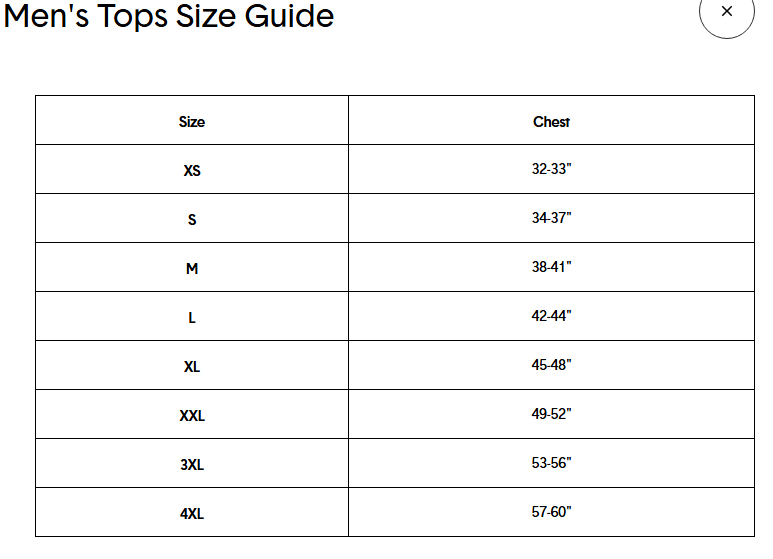Image resolution: width=773 pixels, height=559 pixels.
Task: Click the Chest column header
Action: [x=551, y=122]
